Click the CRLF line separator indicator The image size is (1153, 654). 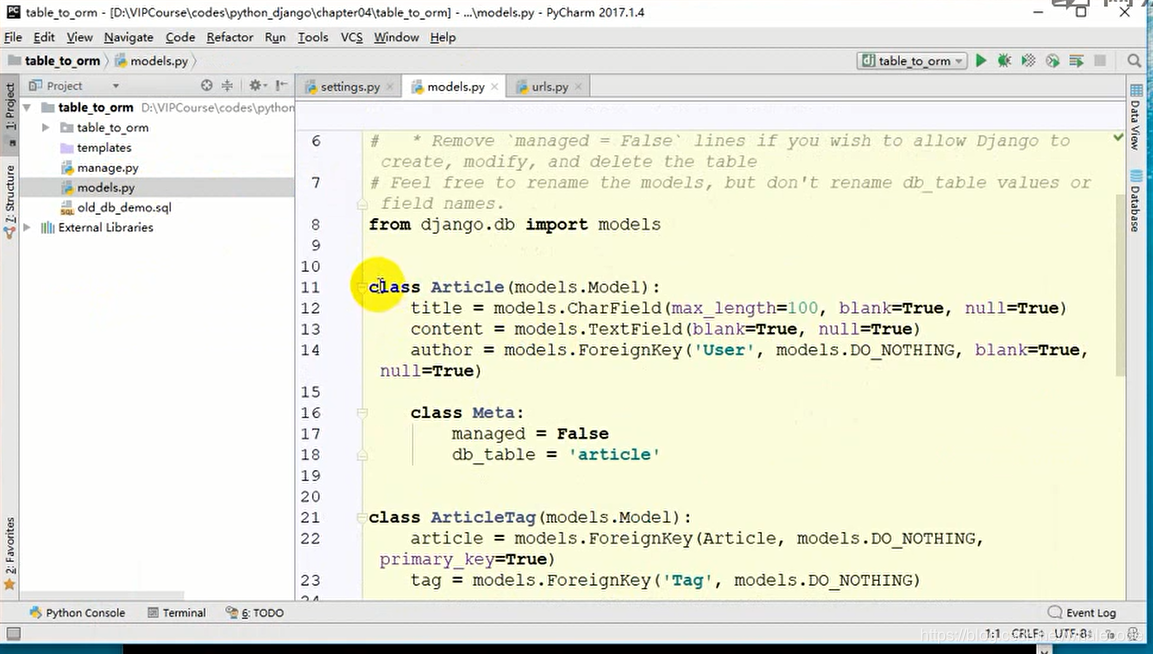1026,633
